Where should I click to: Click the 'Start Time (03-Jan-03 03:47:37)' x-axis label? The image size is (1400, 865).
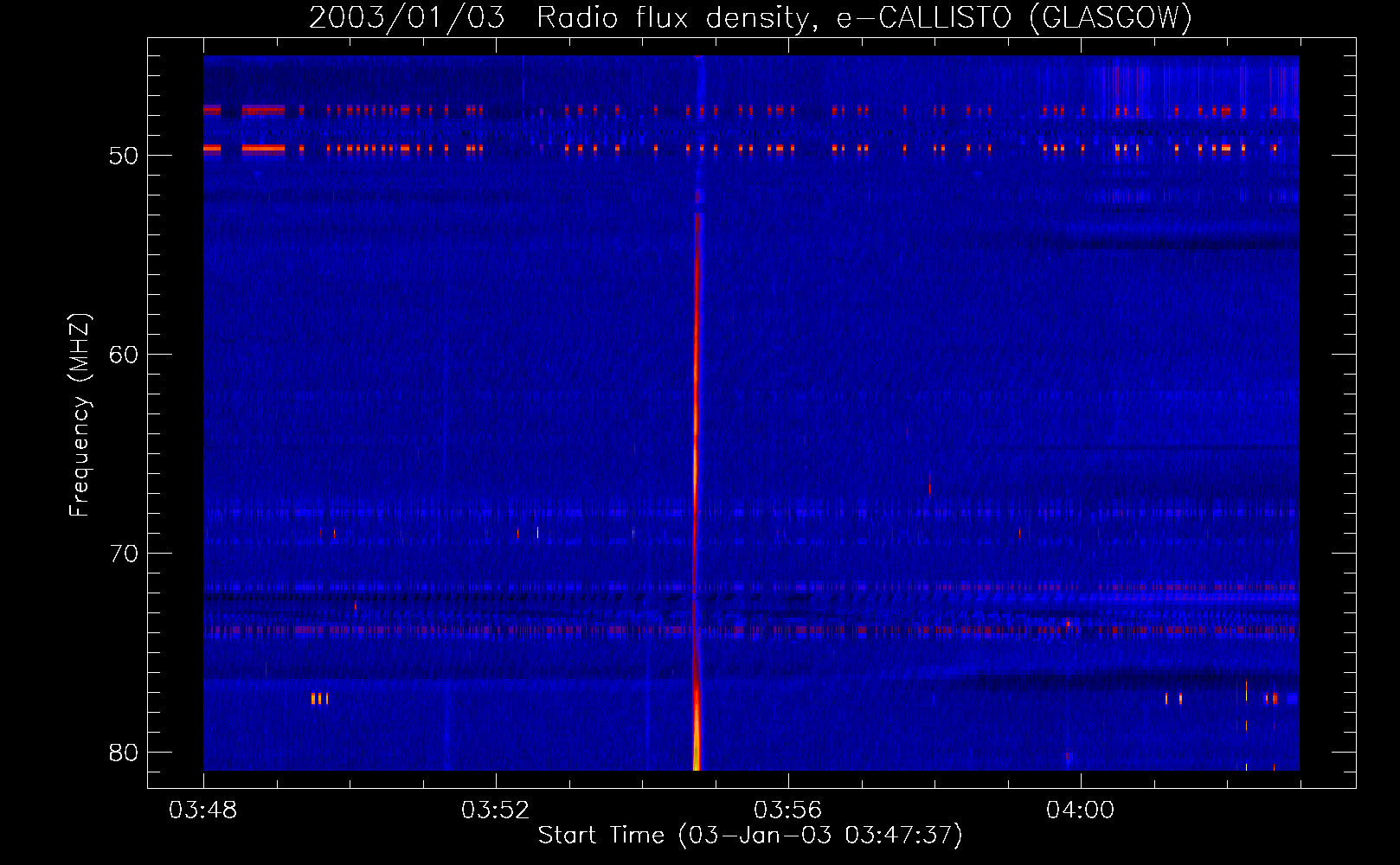click(750, 836)
